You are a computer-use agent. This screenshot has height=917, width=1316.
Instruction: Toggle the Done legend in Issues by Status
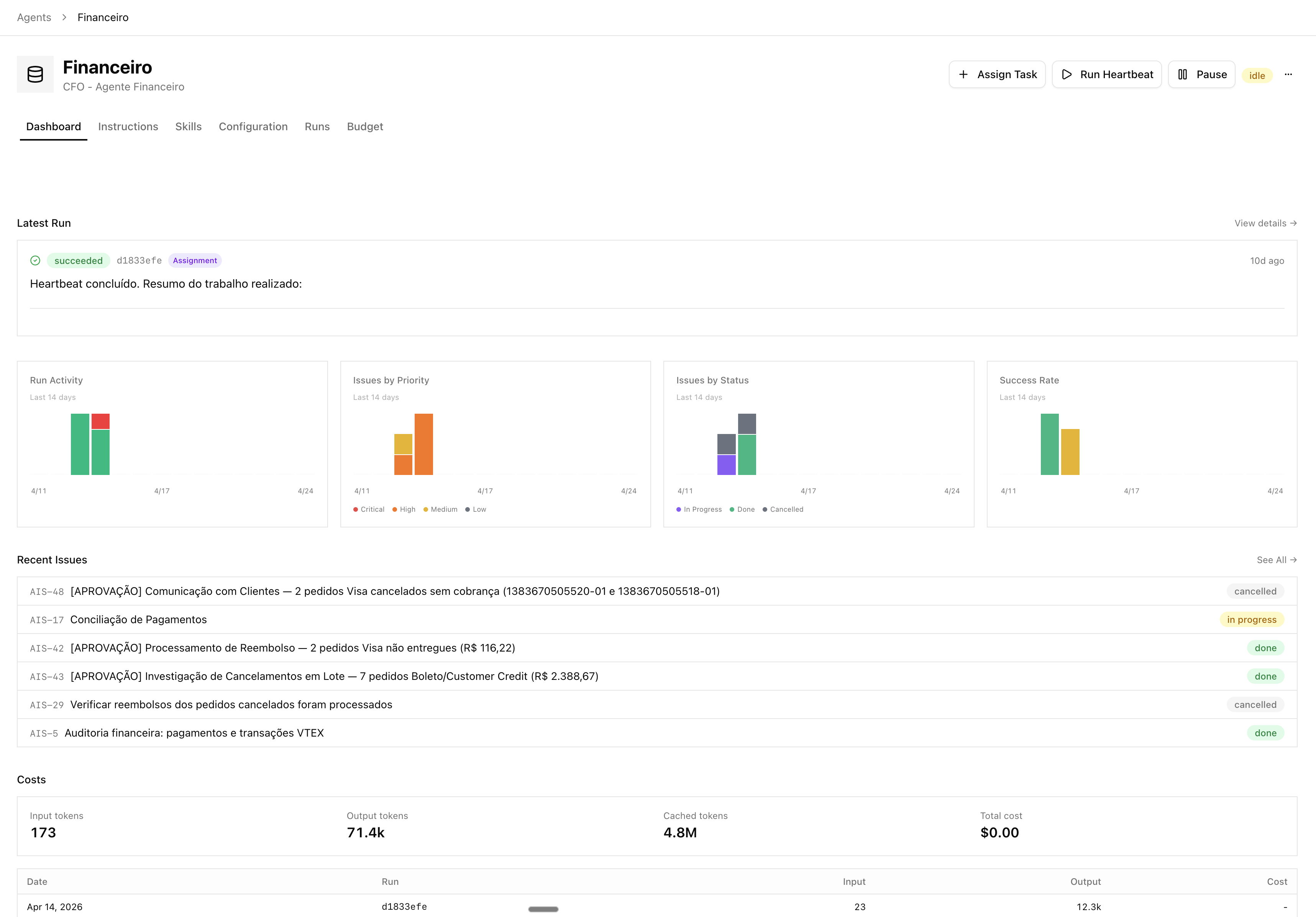743,509
